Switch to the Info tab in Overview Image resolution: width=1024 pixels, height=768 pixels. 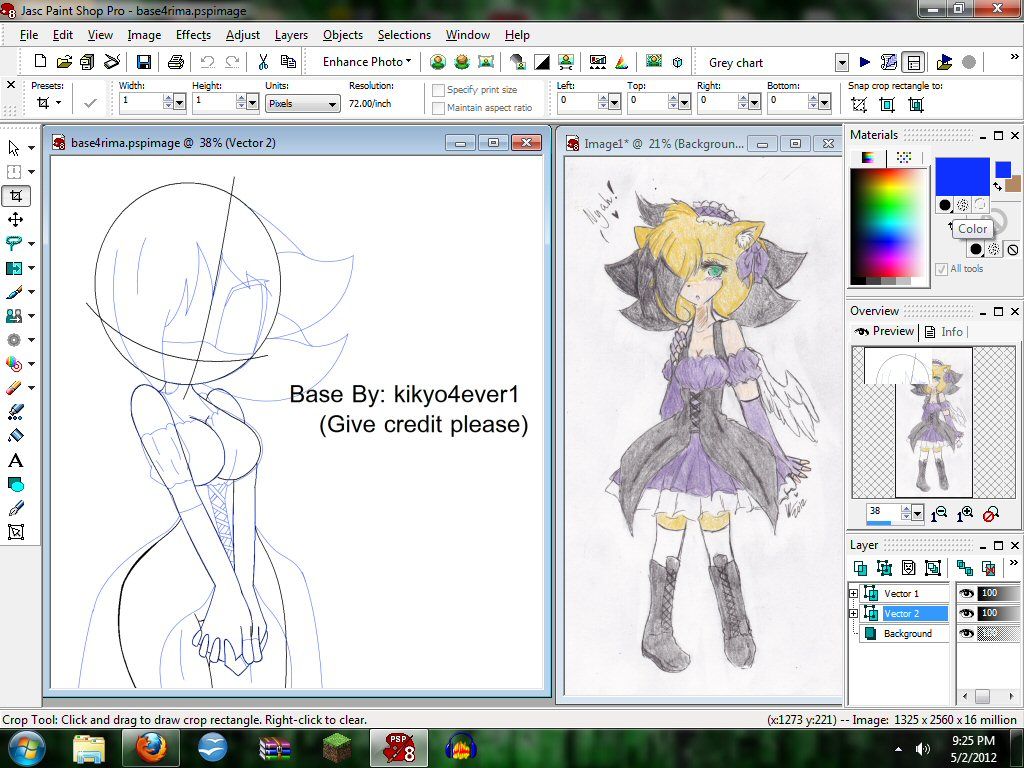[x=945, y=332]
